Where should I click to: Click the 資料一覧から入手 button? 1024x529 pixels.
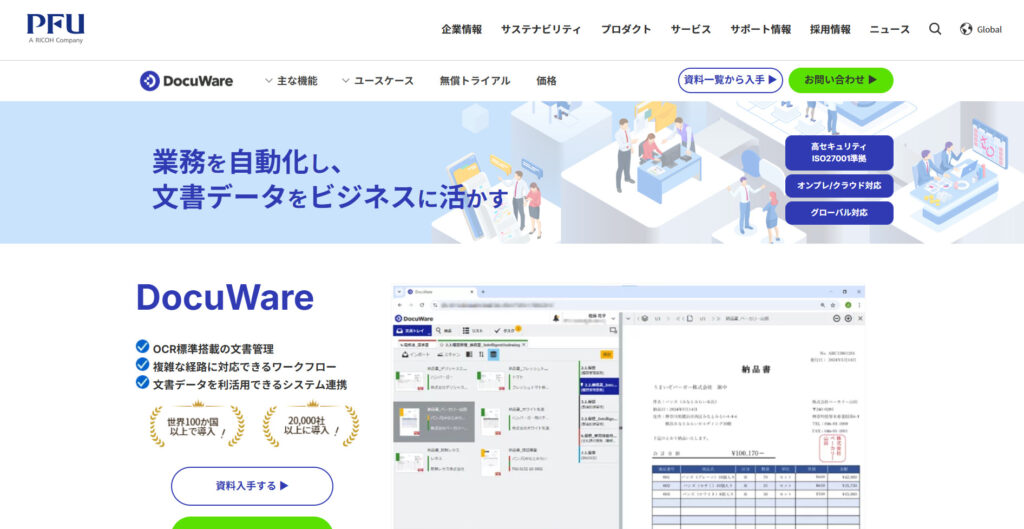[x=730, y=80]
